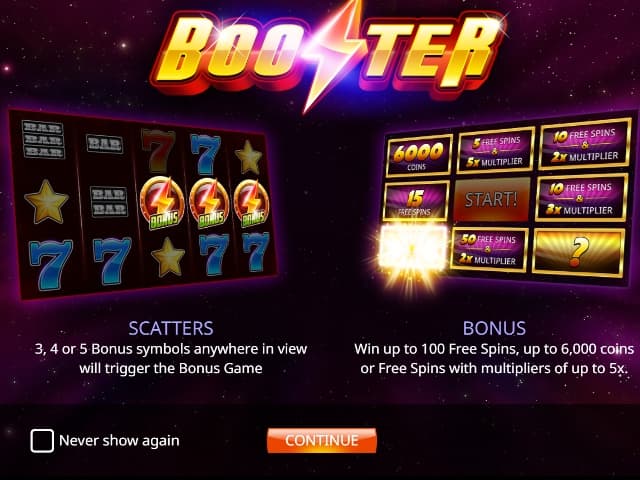This screenshot has width=640, height=480.
Task: Click the red 7 symbol on third reel
Action: click(158, 150)
